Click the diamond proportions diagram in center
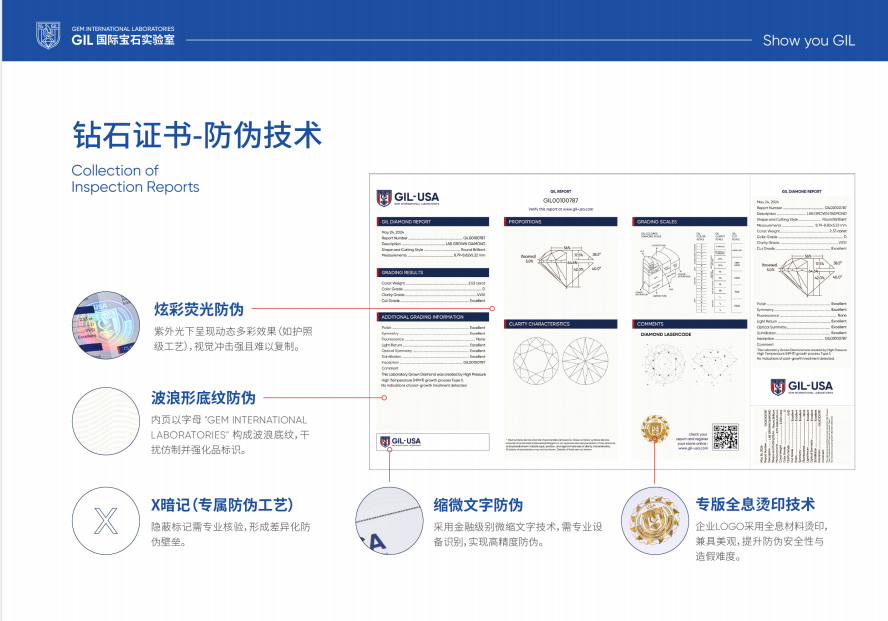Screen dimensions: 888x621 pyautogui.click(x=562, y=267)
